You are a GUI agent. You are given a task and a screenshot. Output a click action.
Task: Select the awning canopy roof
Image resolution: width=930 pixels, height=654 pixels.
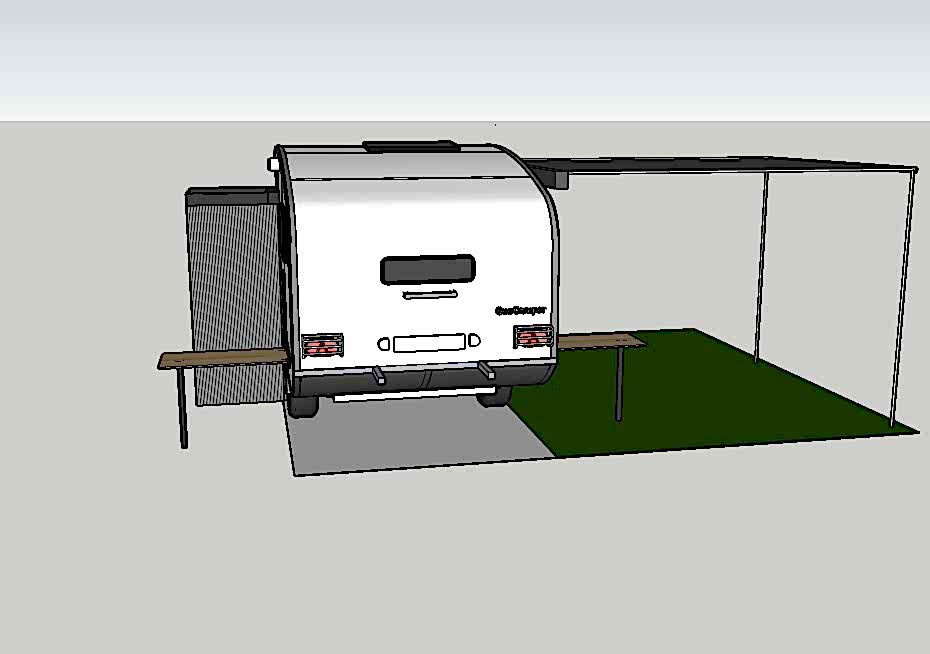[x=730, y=165]
